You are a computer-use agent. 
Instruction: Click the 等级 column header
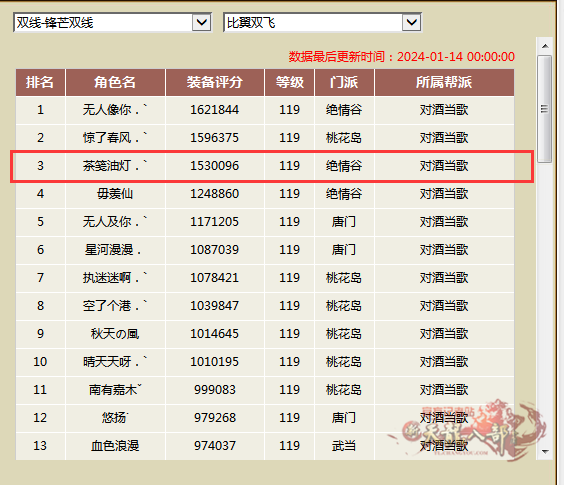pyautogui.click(x=290, y=82)
